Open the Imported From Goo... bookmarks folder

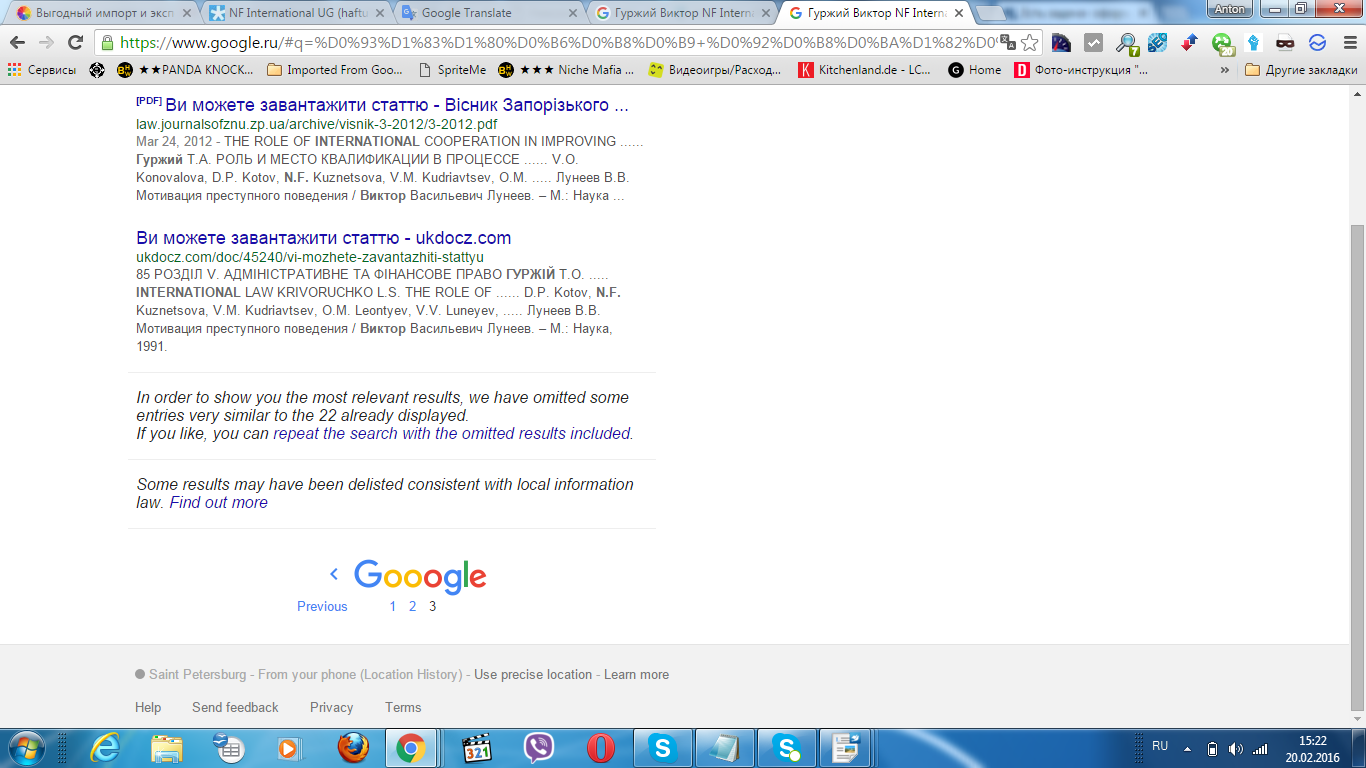coord(335,70)
